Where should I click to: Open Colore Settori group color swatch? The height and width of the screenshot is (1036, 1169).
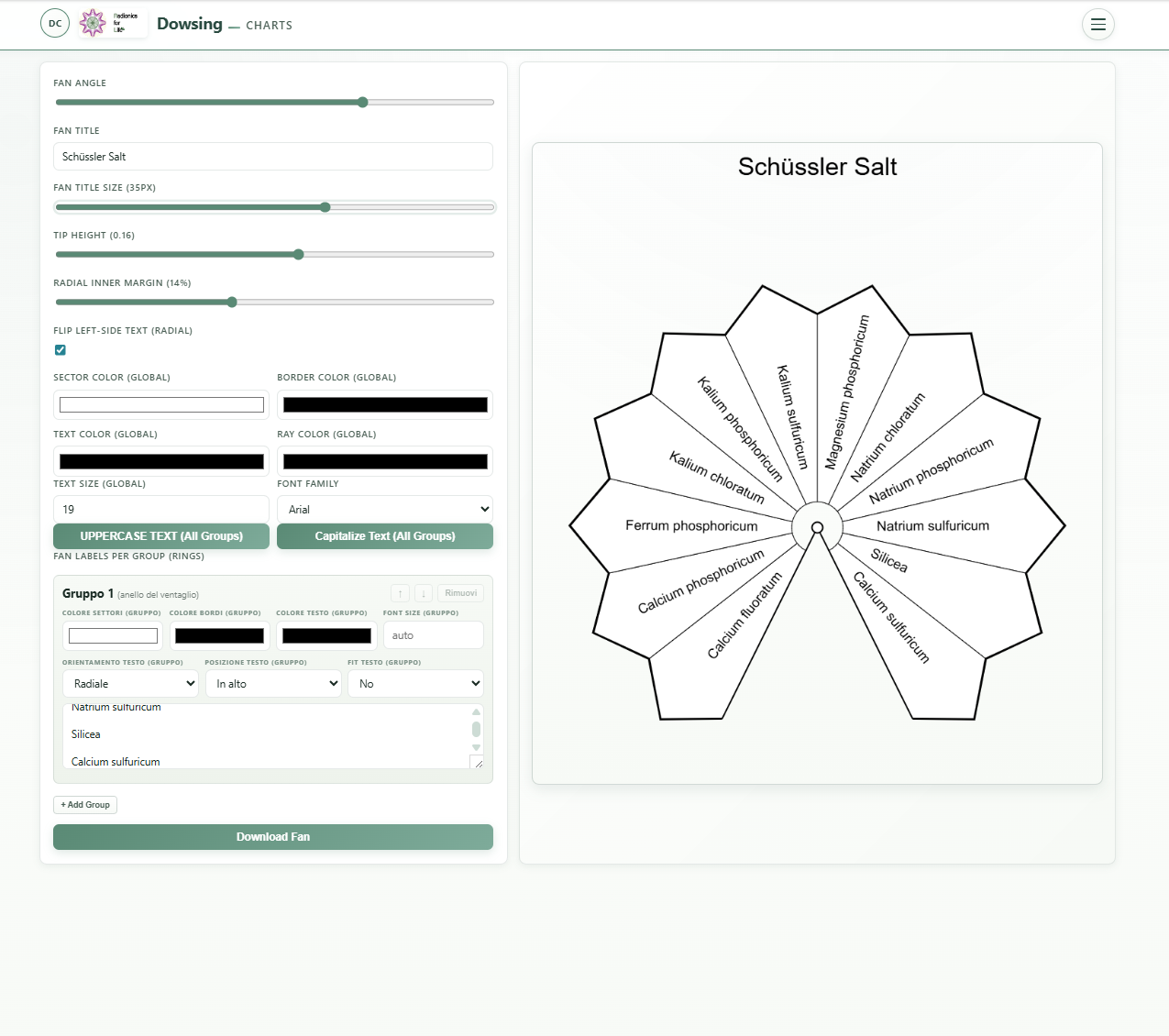[x=113, y=635]
